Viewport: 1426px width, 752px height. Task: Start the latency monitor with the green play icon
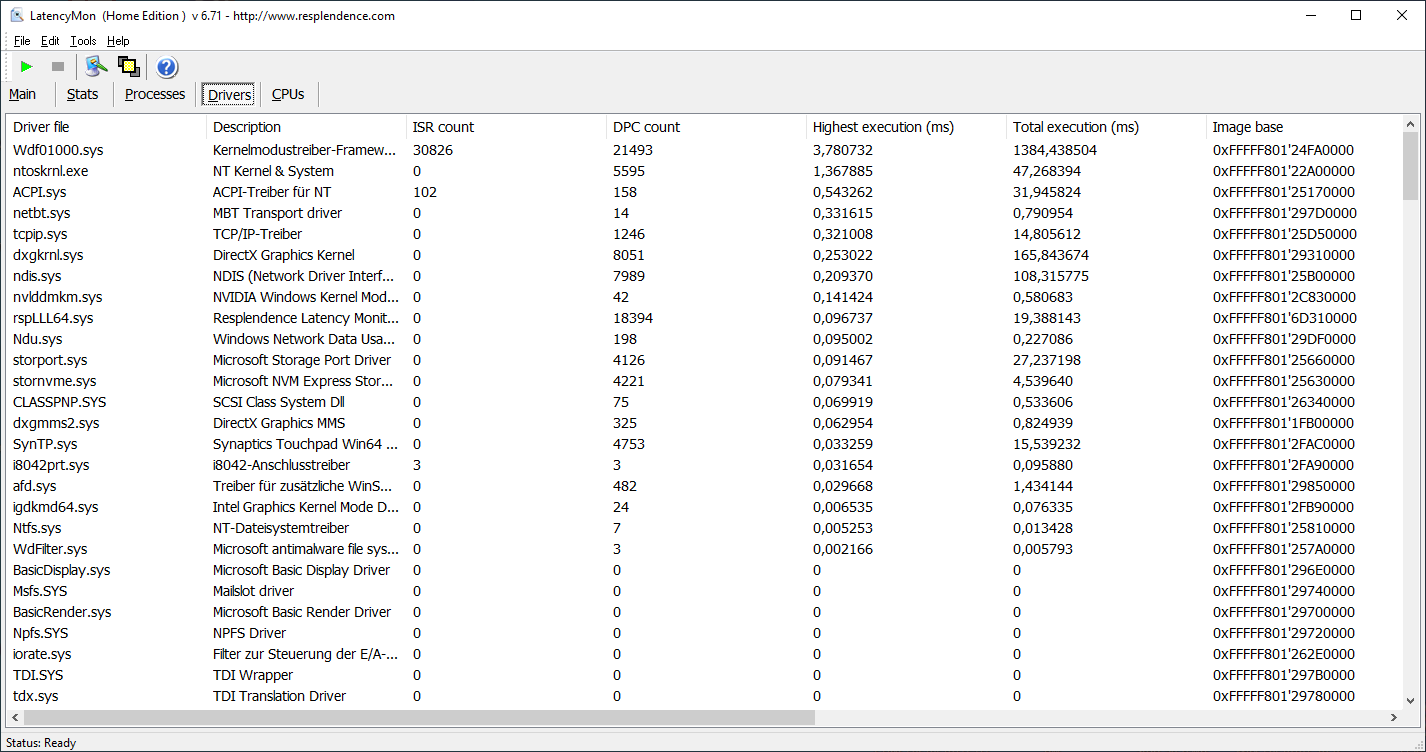pos(27,67)
